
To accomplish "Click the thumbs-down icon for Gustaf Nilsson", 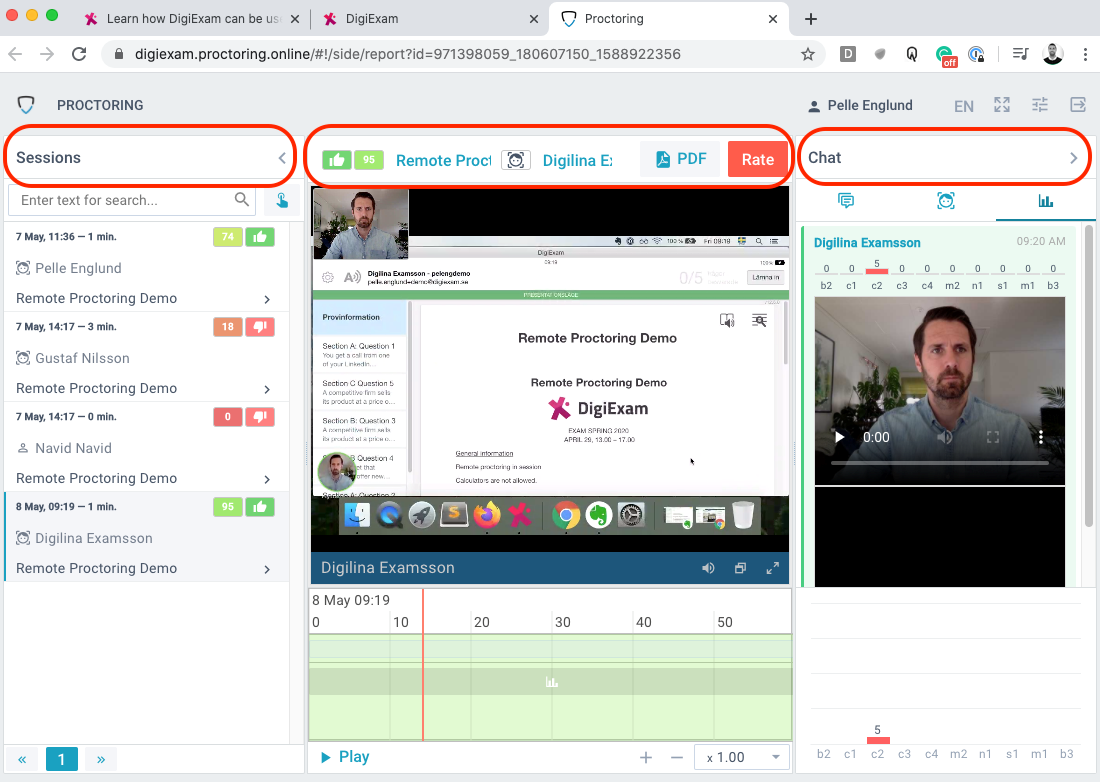I will click(260, 327).
